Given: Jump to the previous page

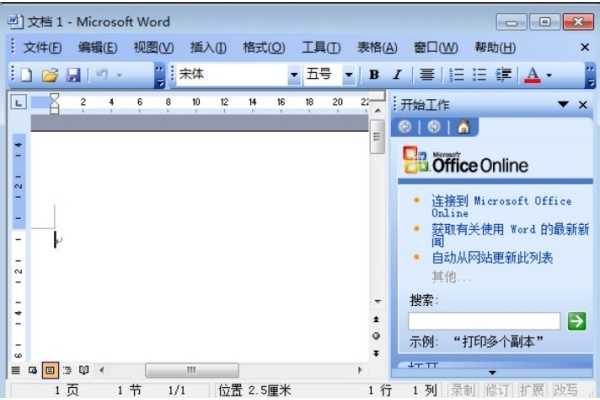Looking at the screenshot, I should (376, 319).
